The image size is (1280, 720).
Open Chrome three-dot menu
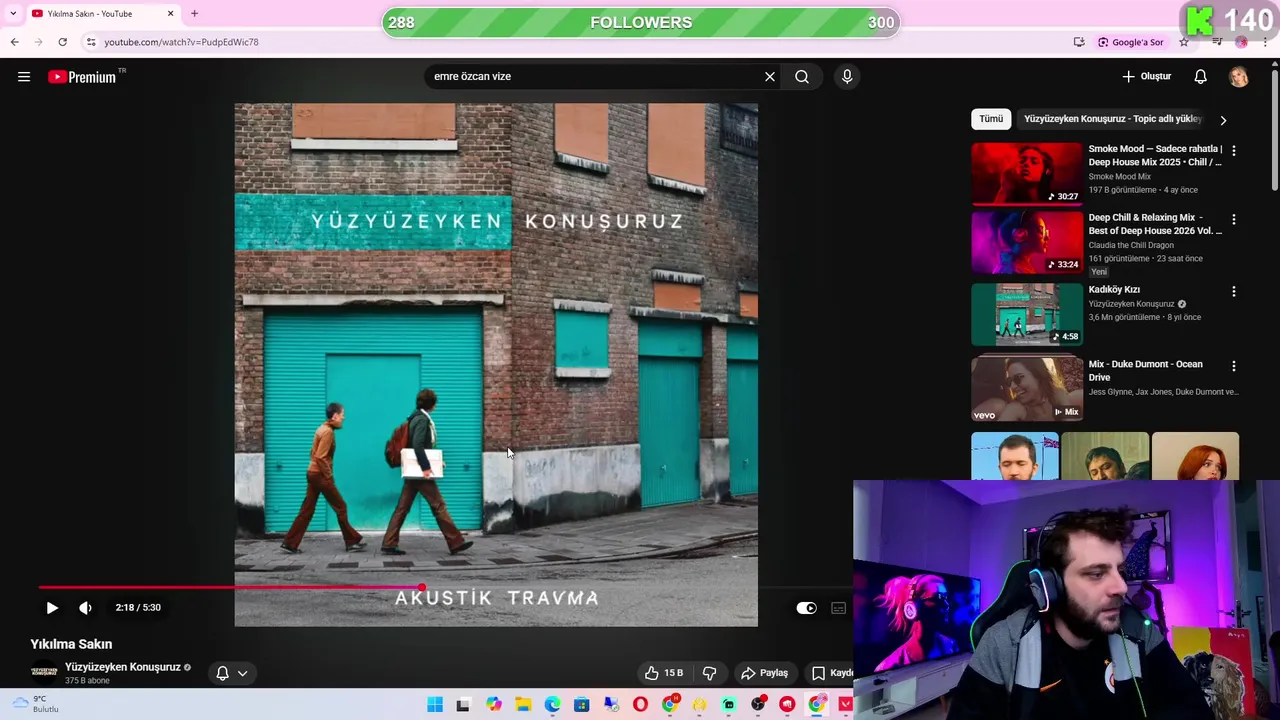point(1266,42)
